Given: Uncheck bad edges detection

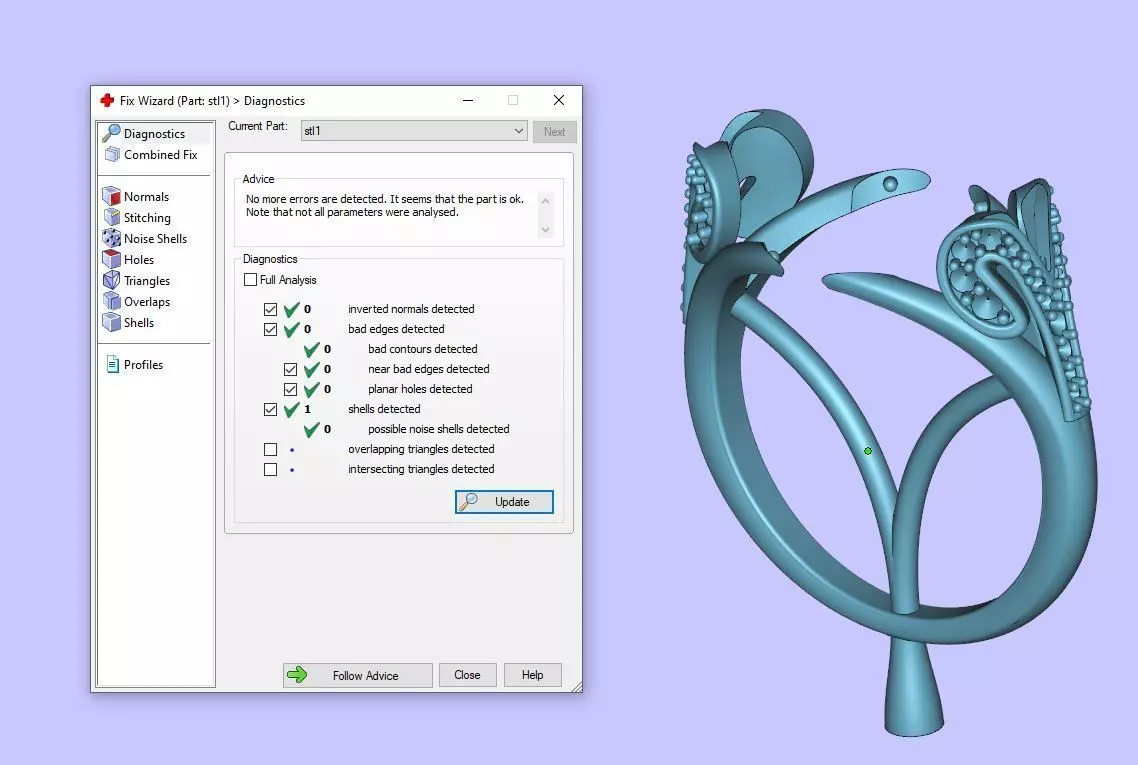Looking at the screenshot, I should point(271,330).
